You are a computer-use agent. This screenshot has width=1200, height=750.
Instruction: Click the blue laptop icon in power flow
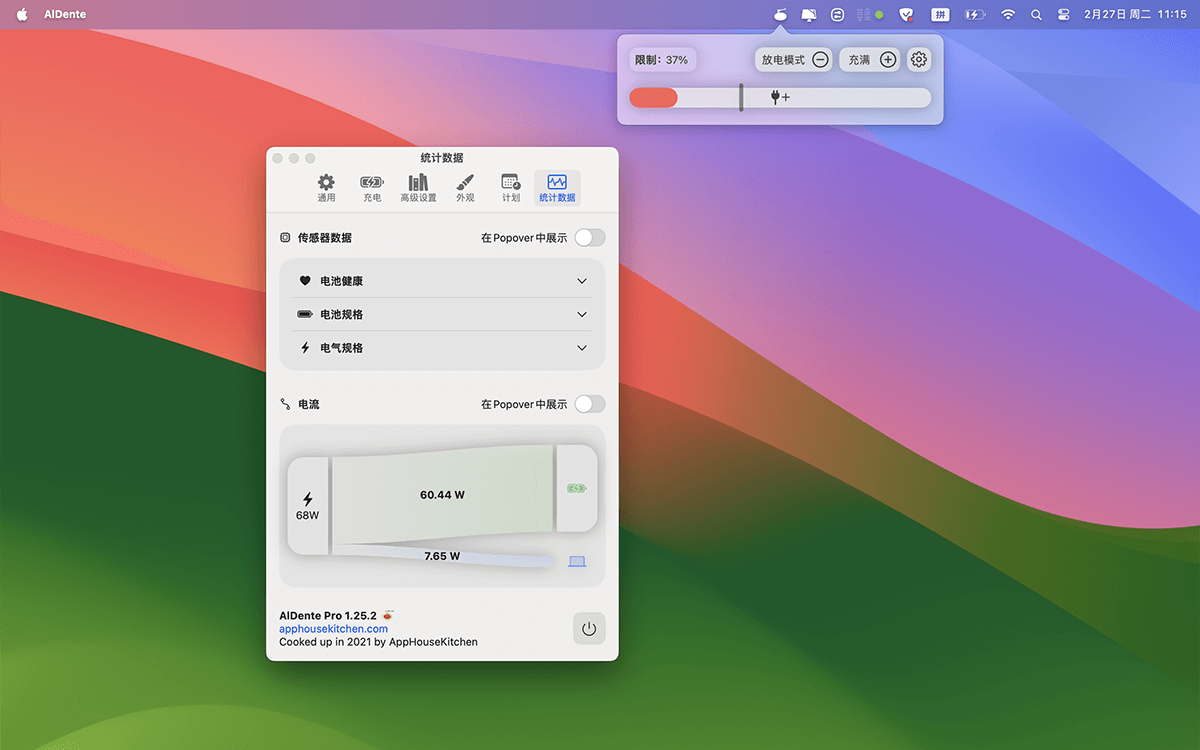(577, 562)
